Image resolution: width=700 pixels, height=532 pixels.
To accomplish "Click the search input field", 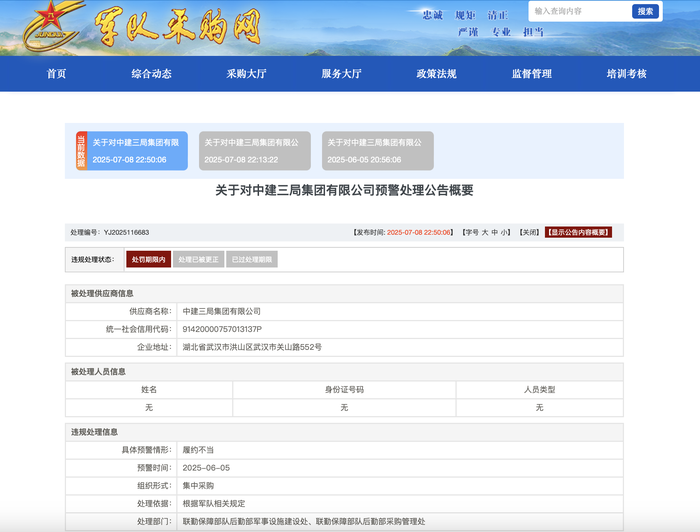I will [x=579, y=12].
